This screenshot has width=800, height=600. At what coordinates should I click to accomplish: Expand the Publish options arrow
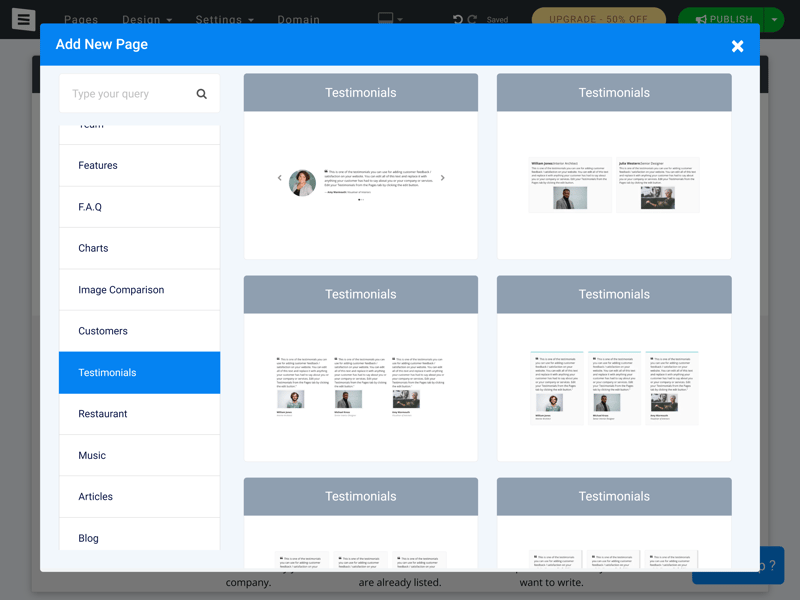[774, 19]
